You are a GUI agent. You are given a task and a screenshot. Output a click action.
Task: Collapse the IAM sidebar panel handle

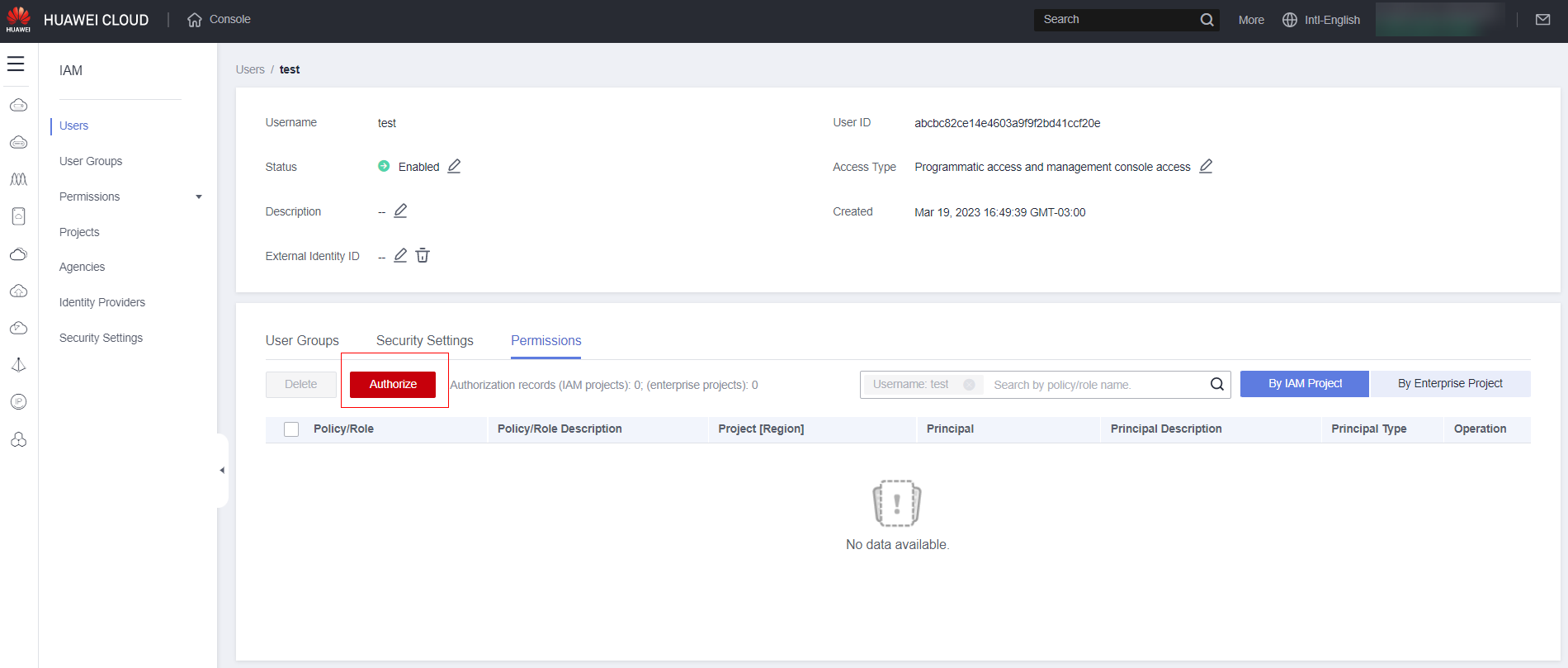(x=222, y=470)
